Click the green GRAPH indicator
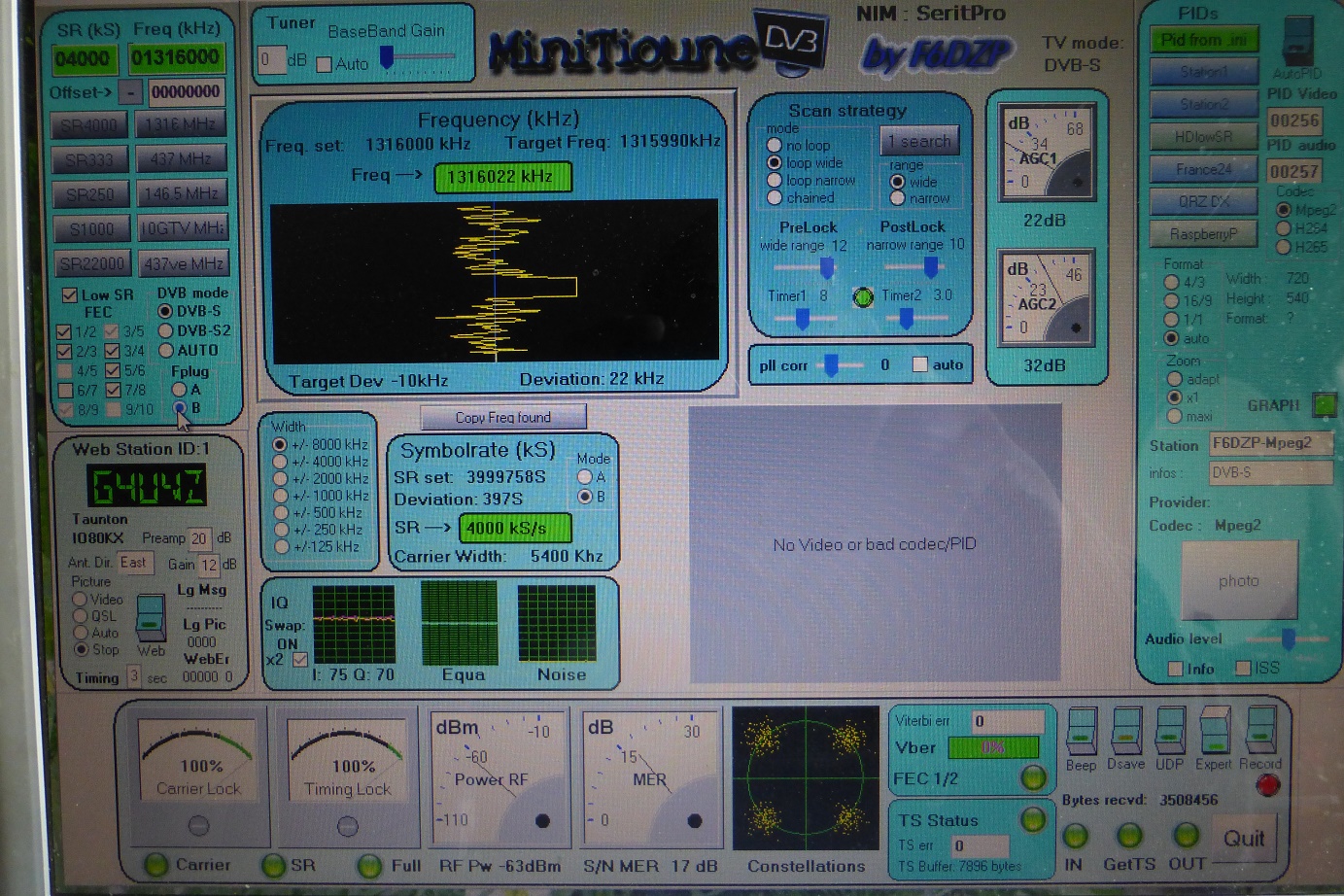The height and width of the screenshot is (896, 1344). 1324,405
